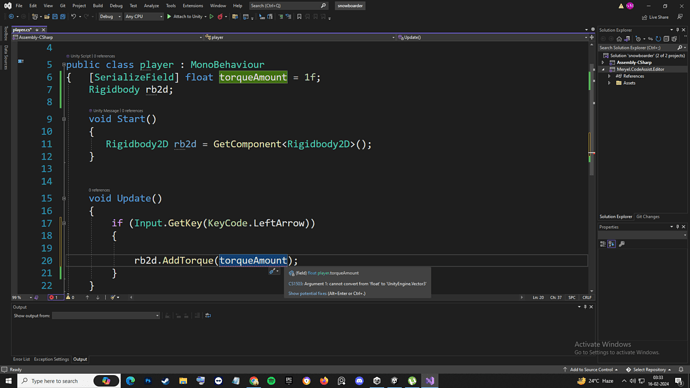Click the yellow warning notification triangle in title bar
The height and width of the screenshot is (388, 690).
coord(621,6)
